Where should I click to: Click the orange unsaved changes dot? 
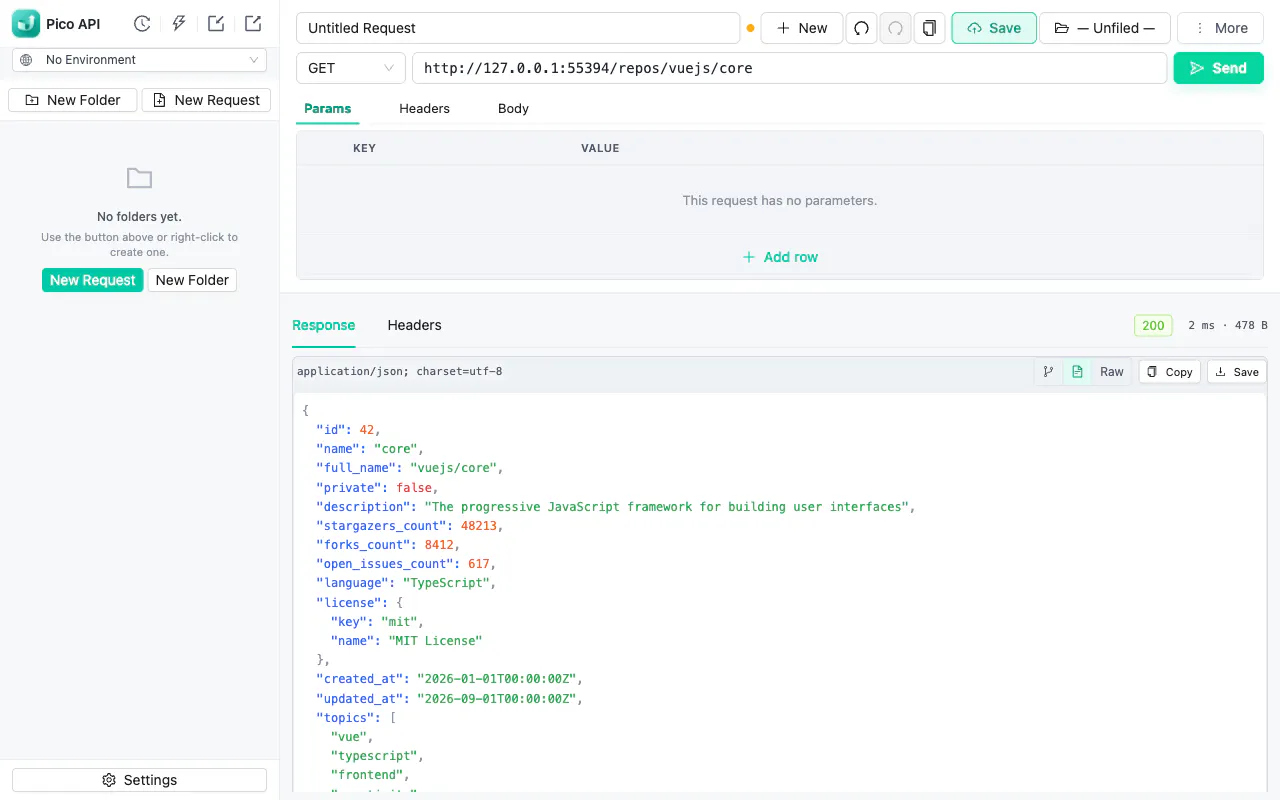(750, 28)
